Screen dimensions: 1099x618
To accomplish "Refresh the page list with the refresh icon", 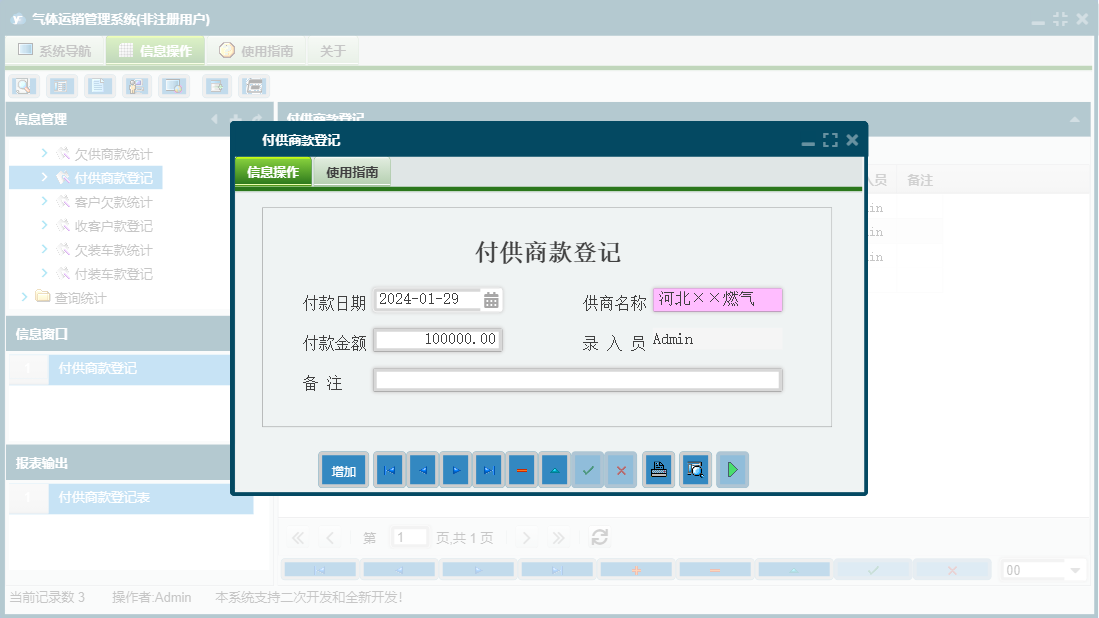I will tap(599, 537).
